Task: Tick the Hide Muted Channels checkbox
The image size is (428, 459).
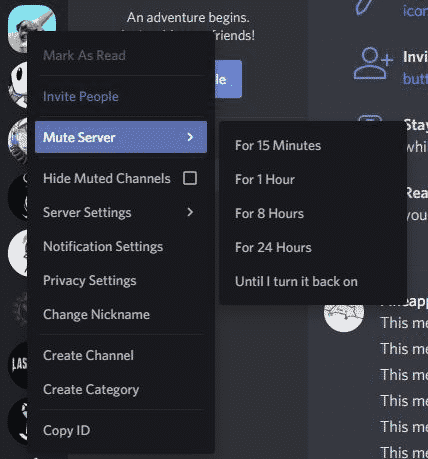Action: pos(190,178)
